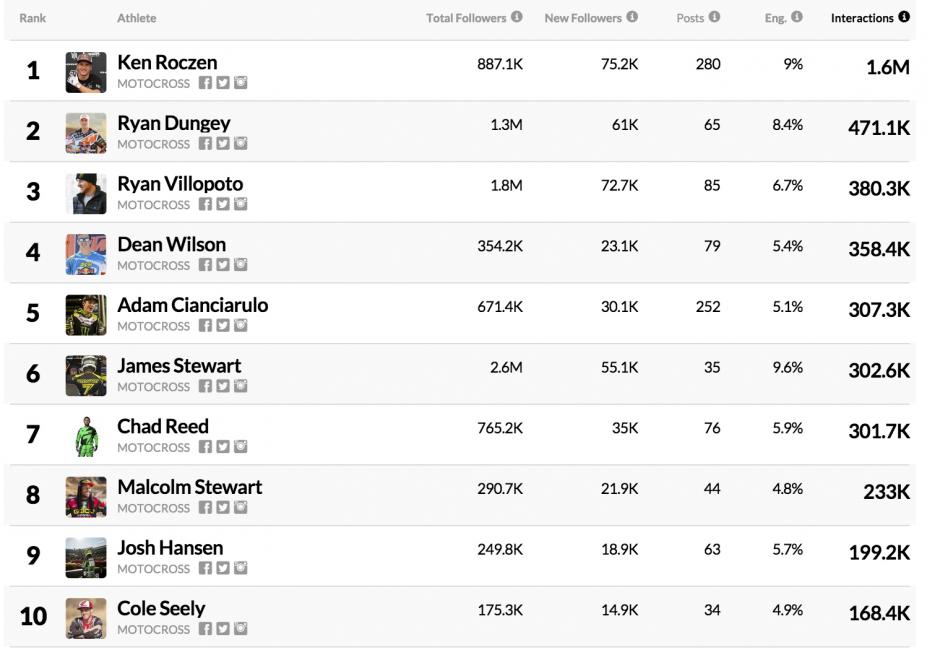The width and height of the screenshot is (927, 650).
Task: Open Ken Roczen's Facebook icon
Action: [x=205, y=83]
